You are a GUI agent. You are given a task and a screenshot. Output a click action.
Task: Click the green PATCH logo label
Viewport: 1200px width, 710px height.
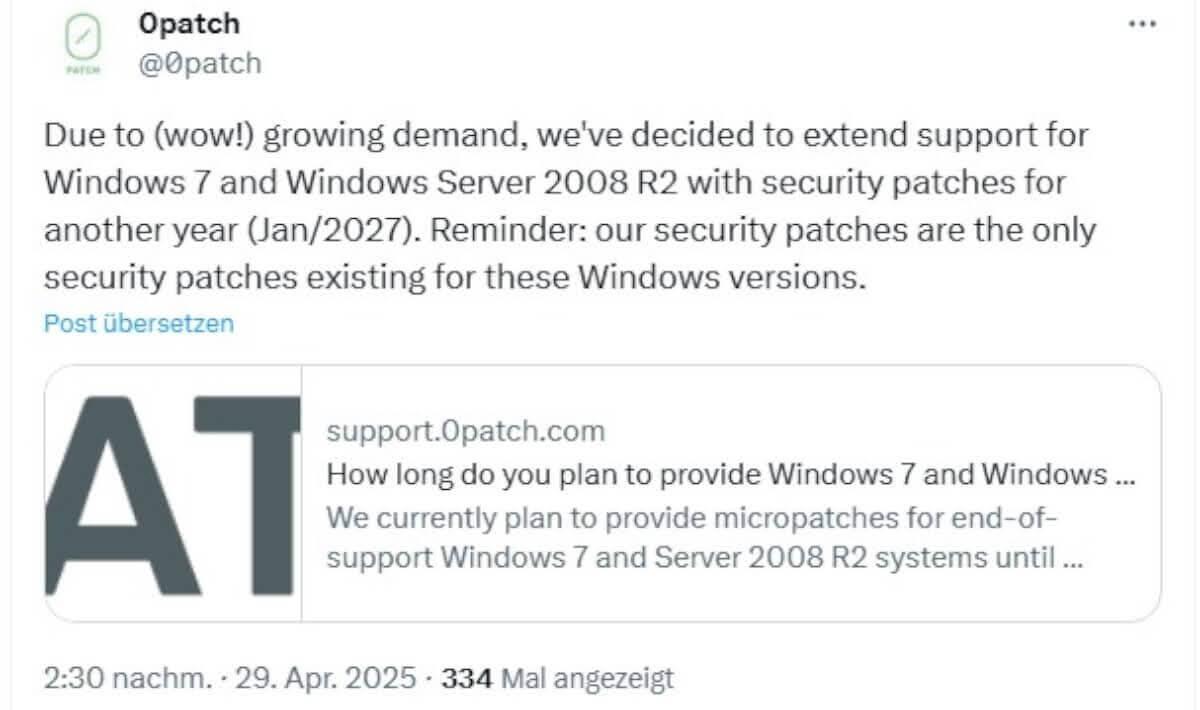(85, 73)
